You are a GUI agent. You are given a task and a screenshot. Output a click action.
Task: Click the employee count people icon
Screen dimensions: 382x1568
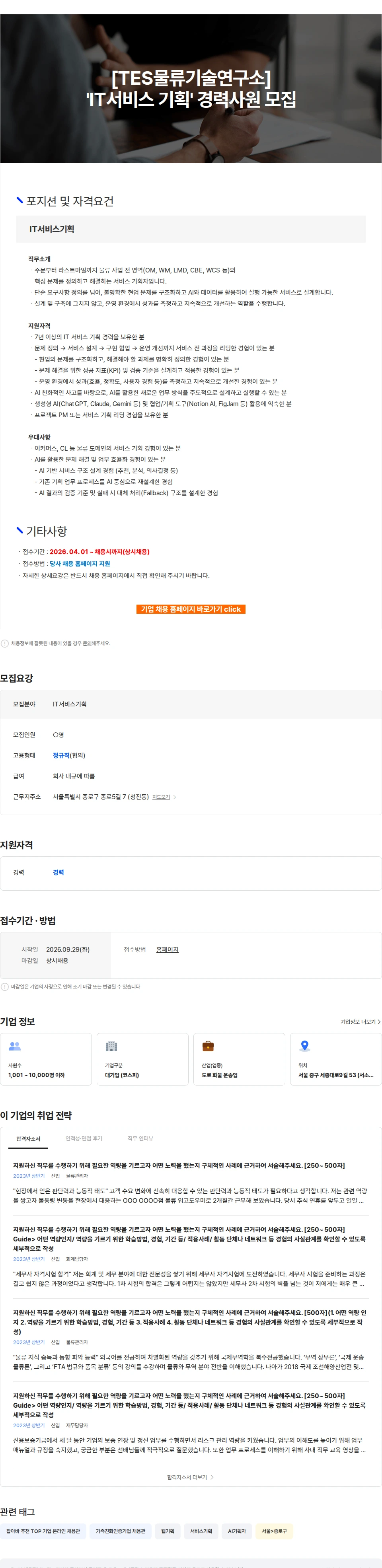[x=15, y=1047]
